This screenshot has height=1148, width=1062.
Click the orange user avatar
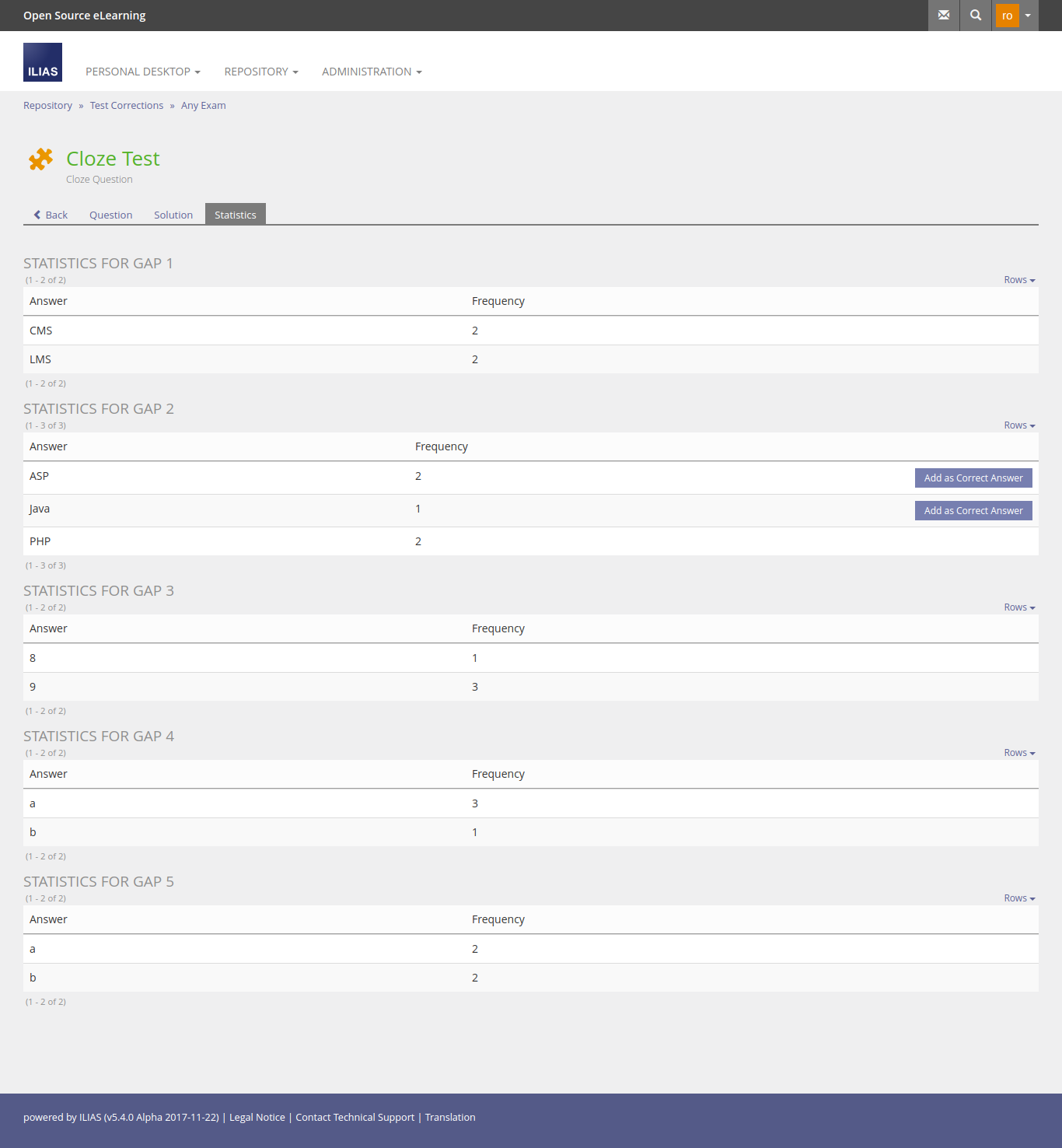click(1007, 16)
